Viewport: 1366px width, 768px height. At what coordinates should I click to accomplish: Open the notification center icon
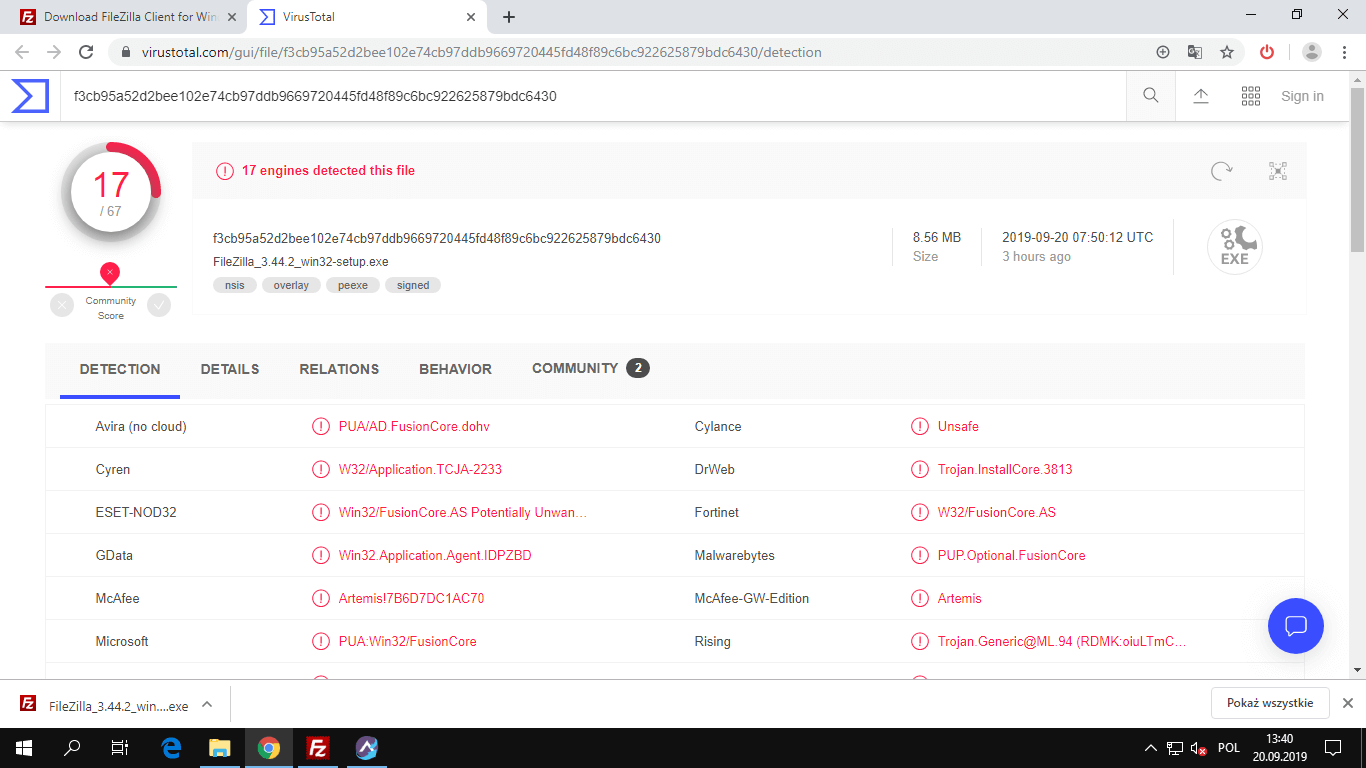click(x=1333, y=748)
